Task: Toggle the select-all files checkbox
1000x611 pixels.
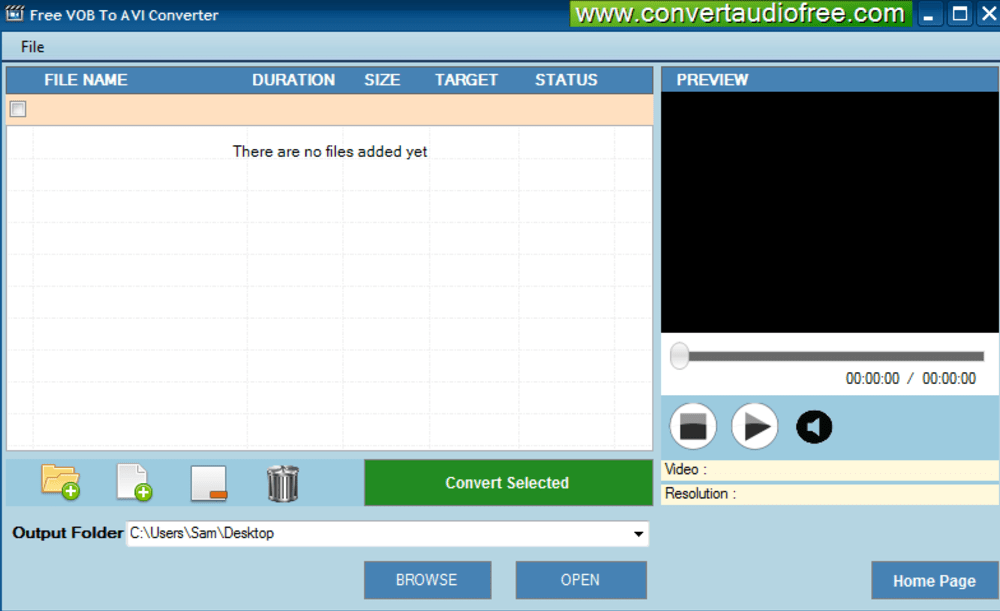Action: [17, 109]
